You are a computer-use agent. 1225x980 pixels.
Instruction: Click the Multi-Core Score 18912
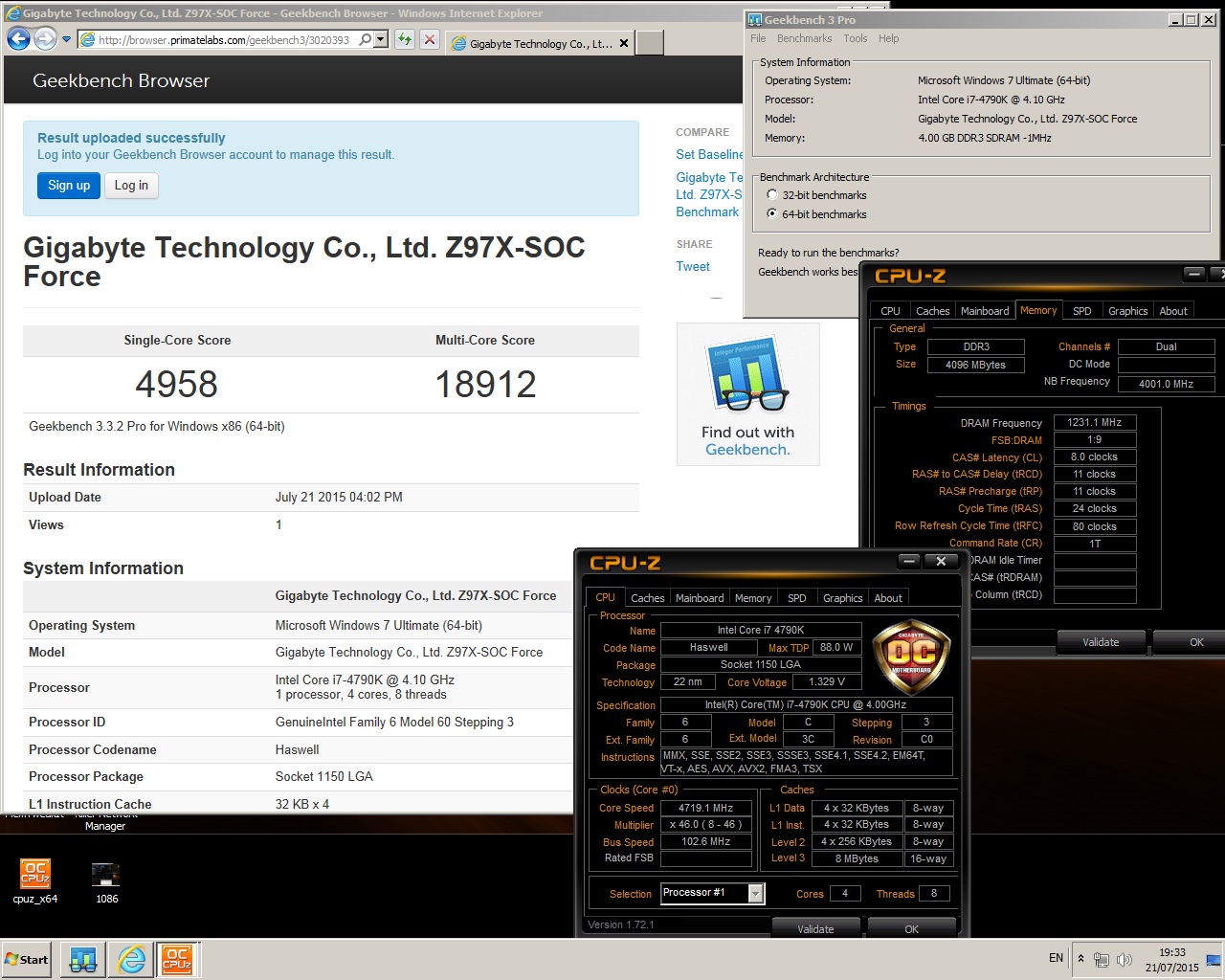(485, 385)
